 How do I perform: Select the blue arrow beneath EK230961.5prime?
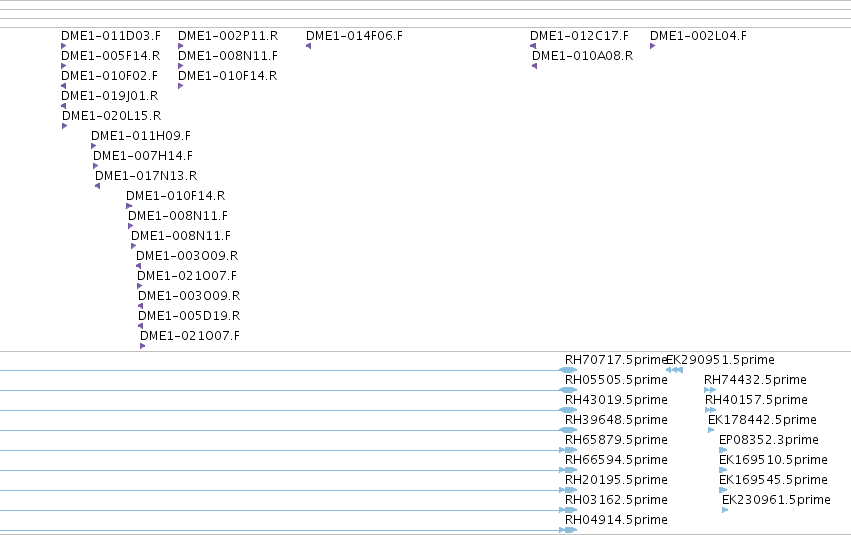(725, 510)
